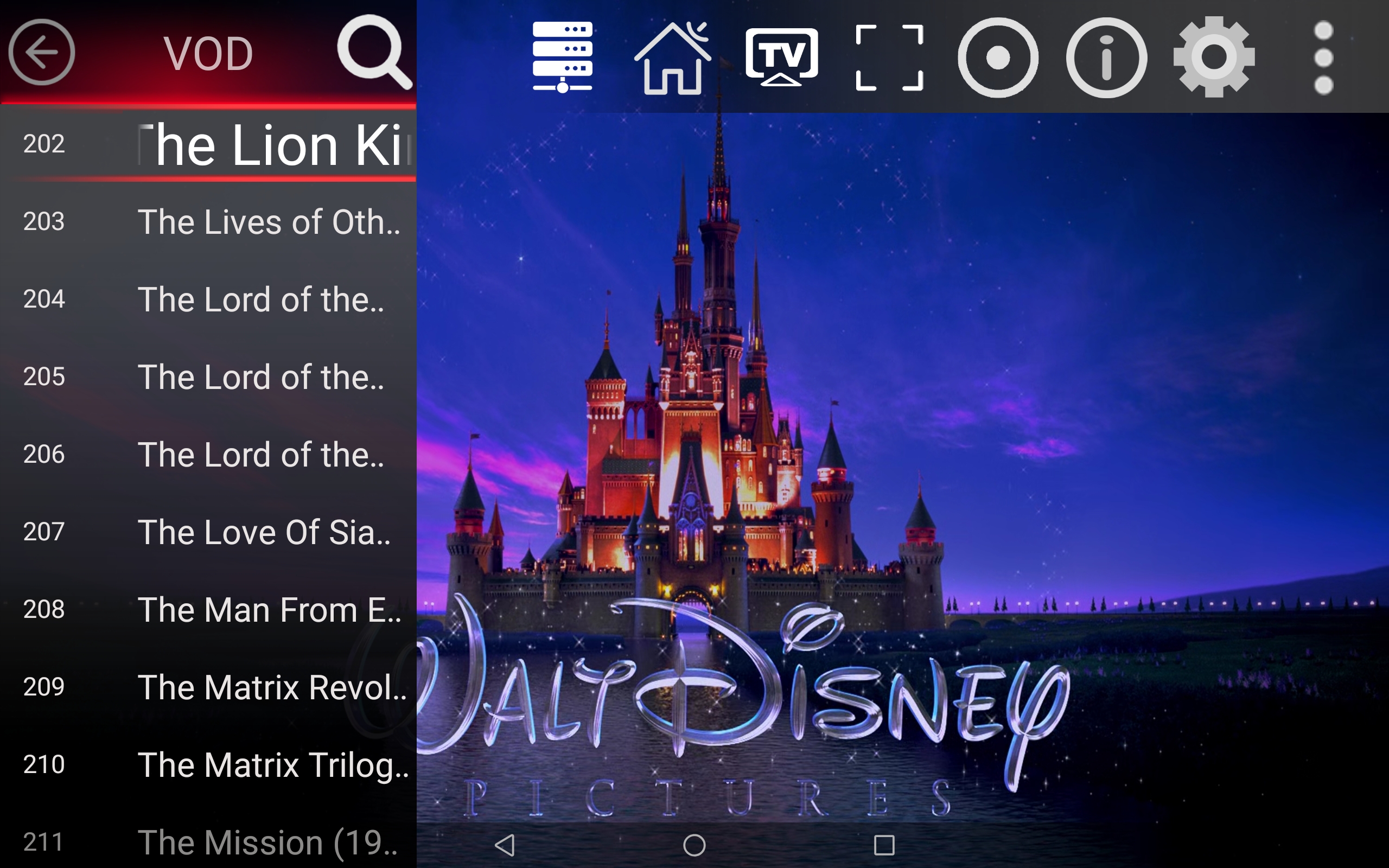Cast to TV with the screen icon
The width and height of the screenshot is (1389, 868).
(782, 57)
